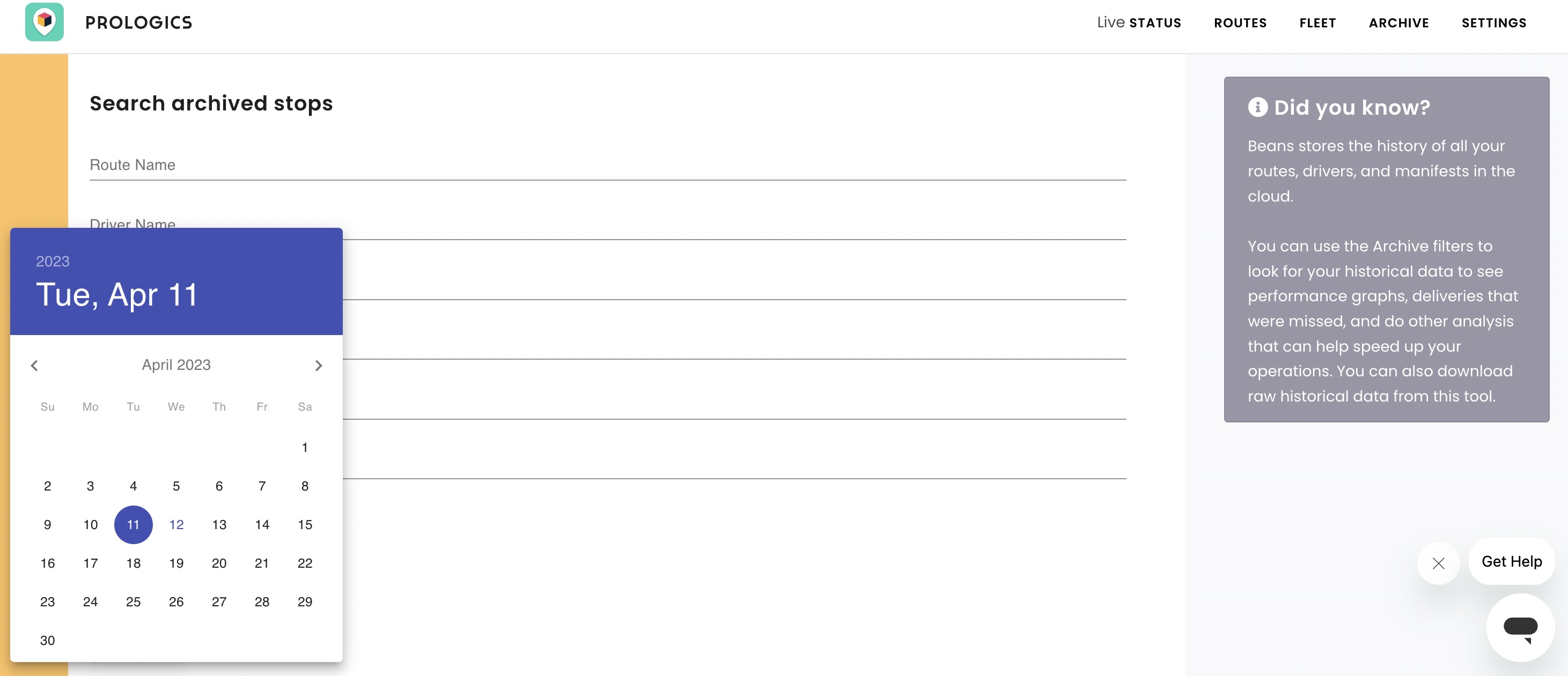Focus the Route Name field
The width and height of the screenshot is (1568, 676).
607,165
